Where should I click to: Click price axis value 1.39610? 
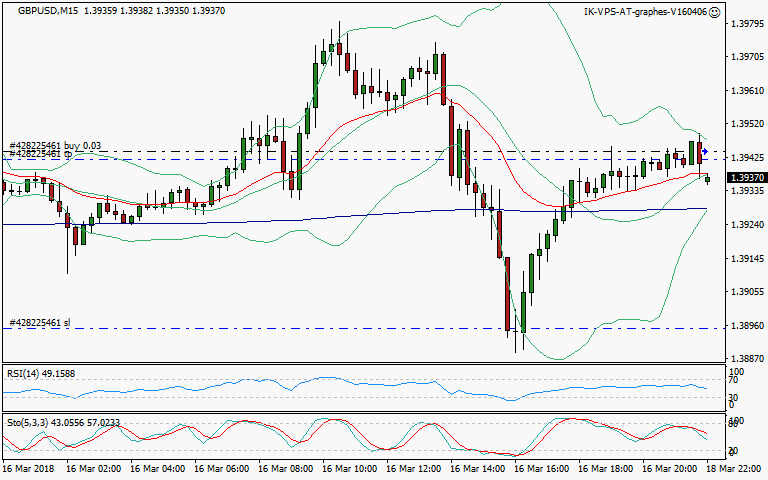[x=747, y=91]
